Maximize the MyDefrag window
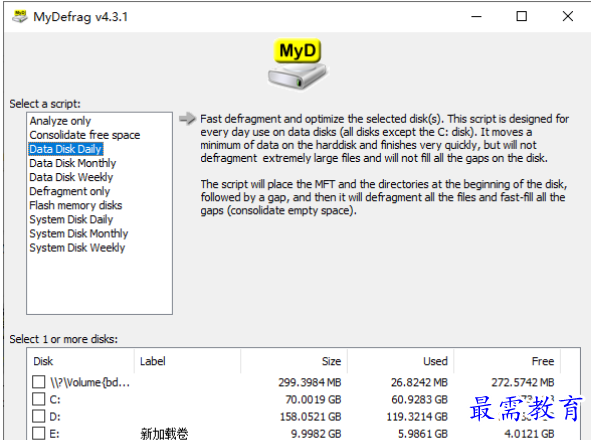 point(522,16)
